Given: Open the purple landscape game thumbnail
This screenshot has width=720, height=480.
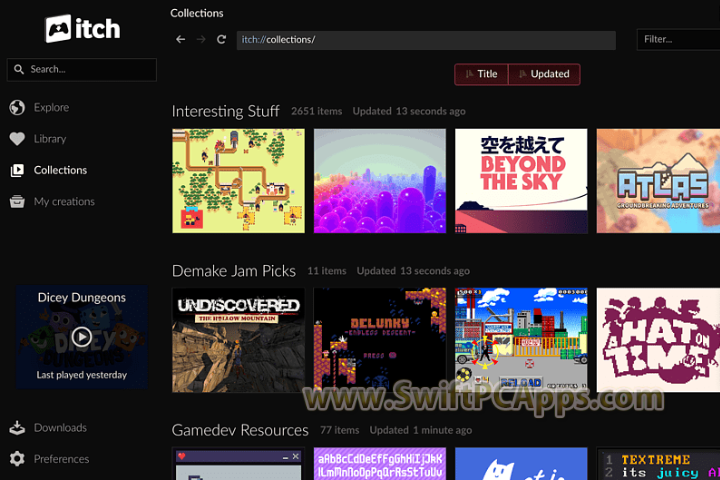Looking at the screenshot, I should coord(380,181).
